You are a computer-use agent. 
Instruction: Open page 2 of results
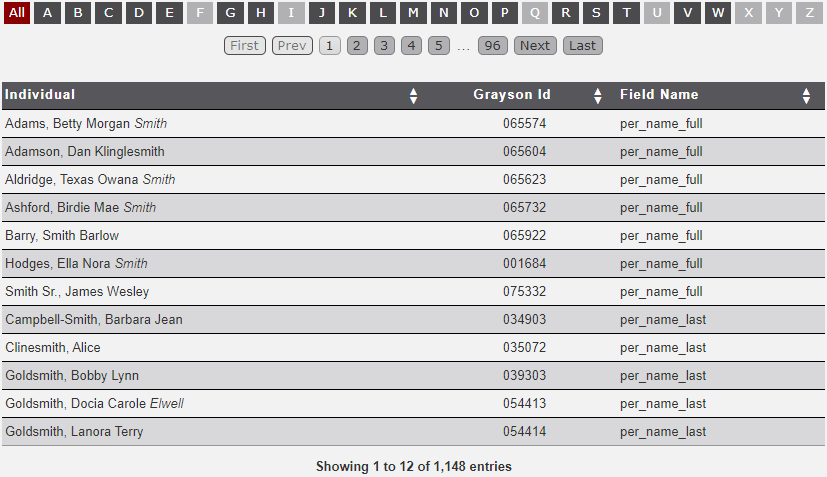(x=357, y=46)
